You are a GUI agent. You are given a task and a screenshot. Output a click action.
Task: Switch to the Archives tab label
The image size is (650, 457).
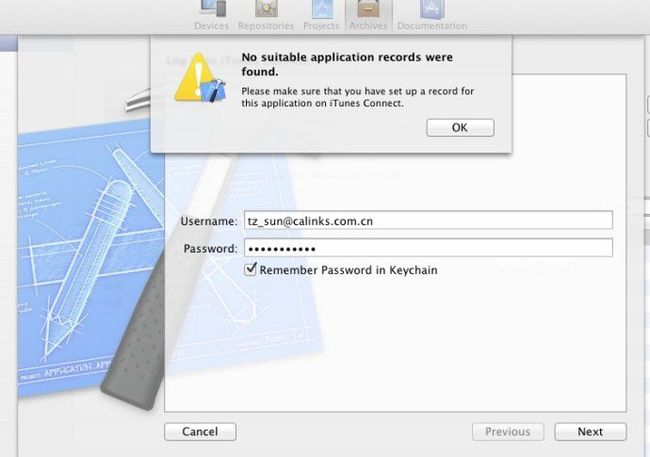368,26
